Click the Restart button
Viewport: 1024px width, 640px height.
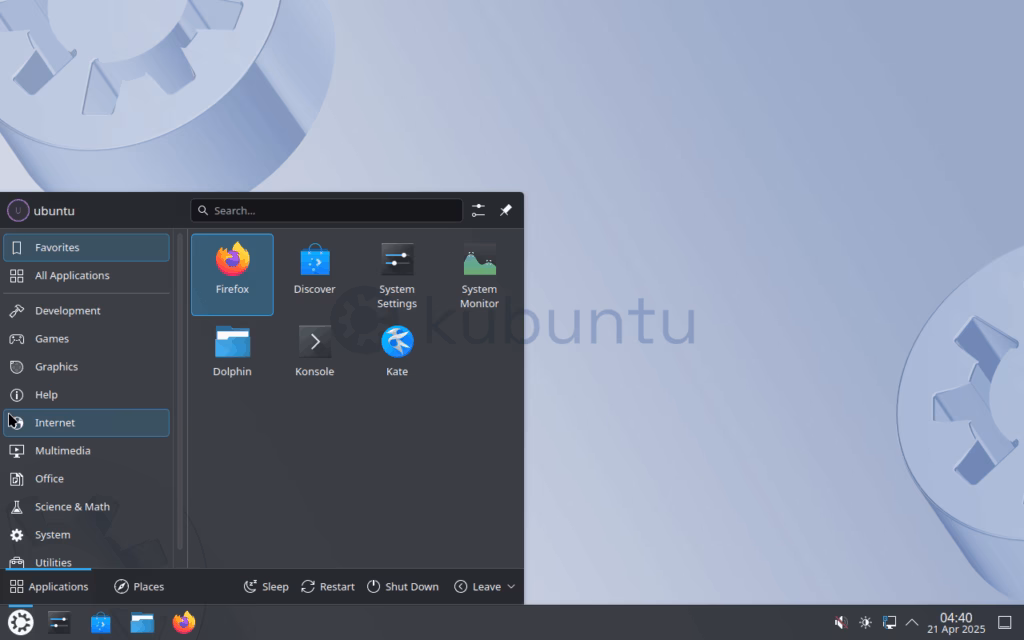click(x=328, y=586)
